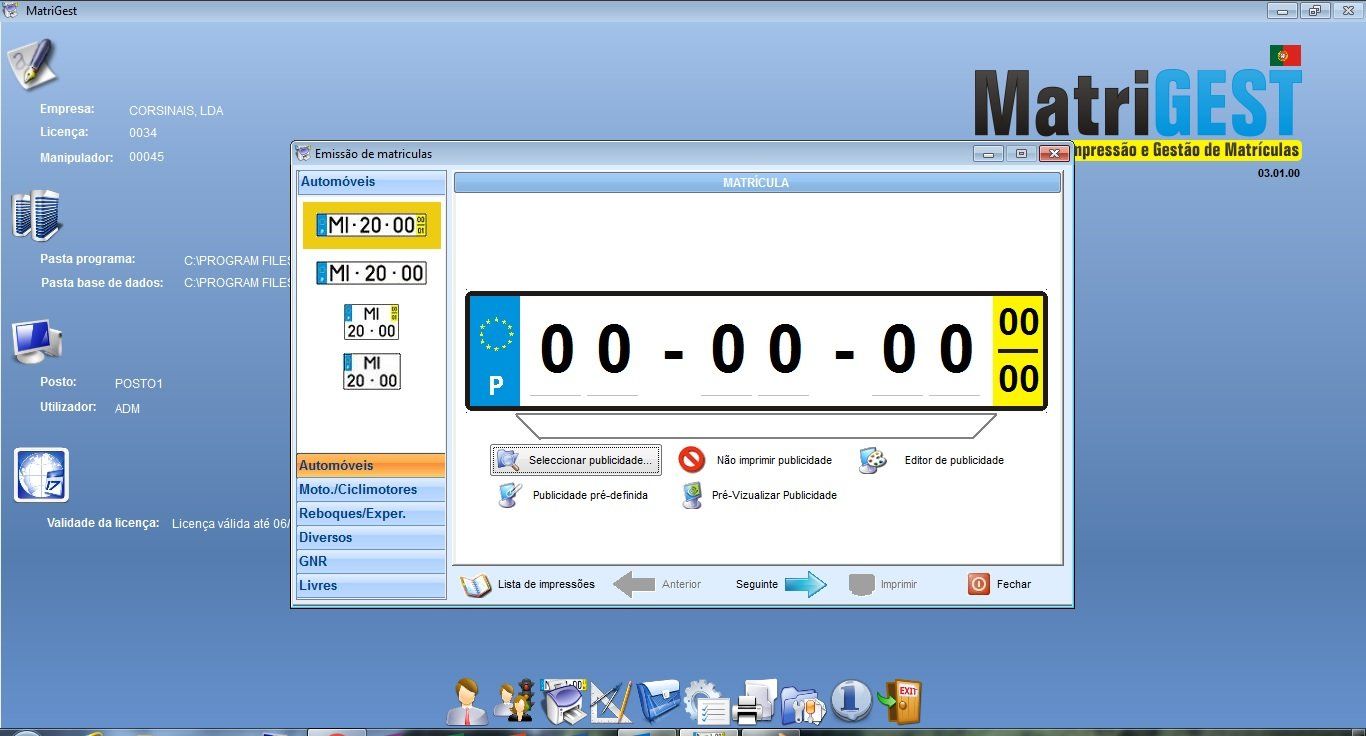Open the single user with tie dock icon

pos(467,701)
